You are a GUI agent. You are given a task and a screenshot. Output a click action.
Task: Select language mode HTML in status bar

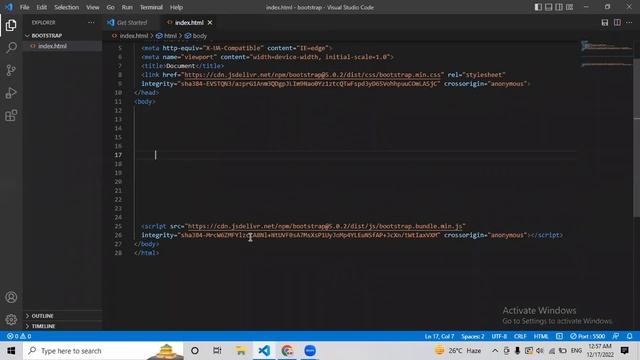tap(541, 336)
